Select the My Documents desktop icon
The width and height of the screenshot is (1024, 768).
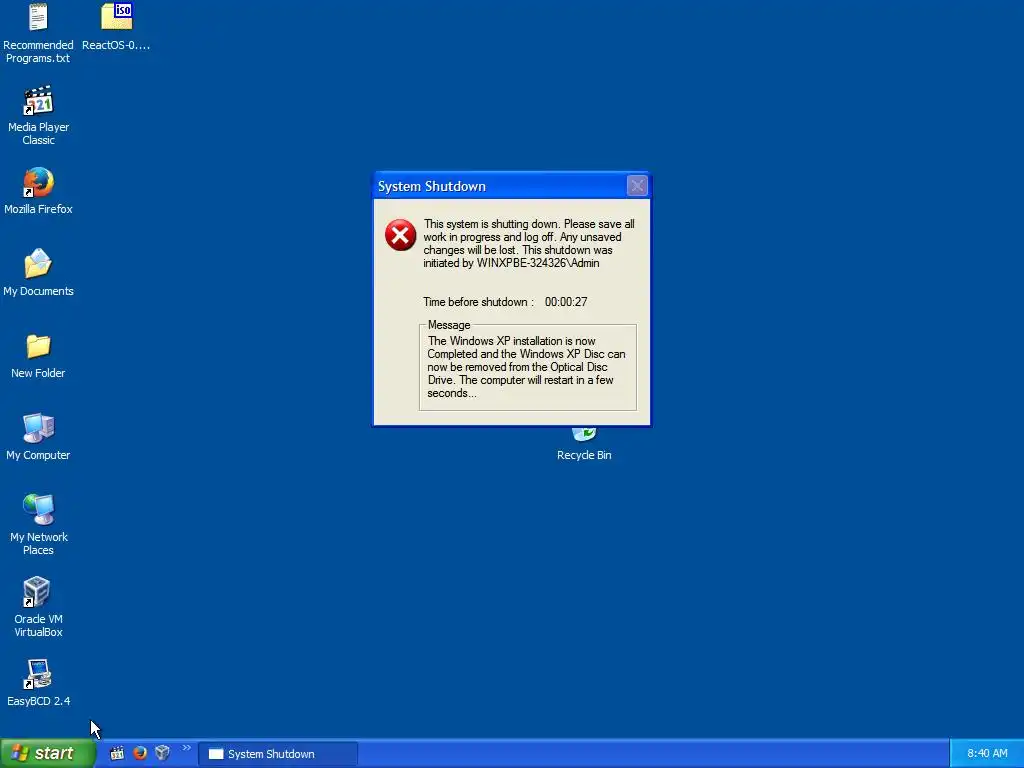pyautogui.click(x=38, y=273)
